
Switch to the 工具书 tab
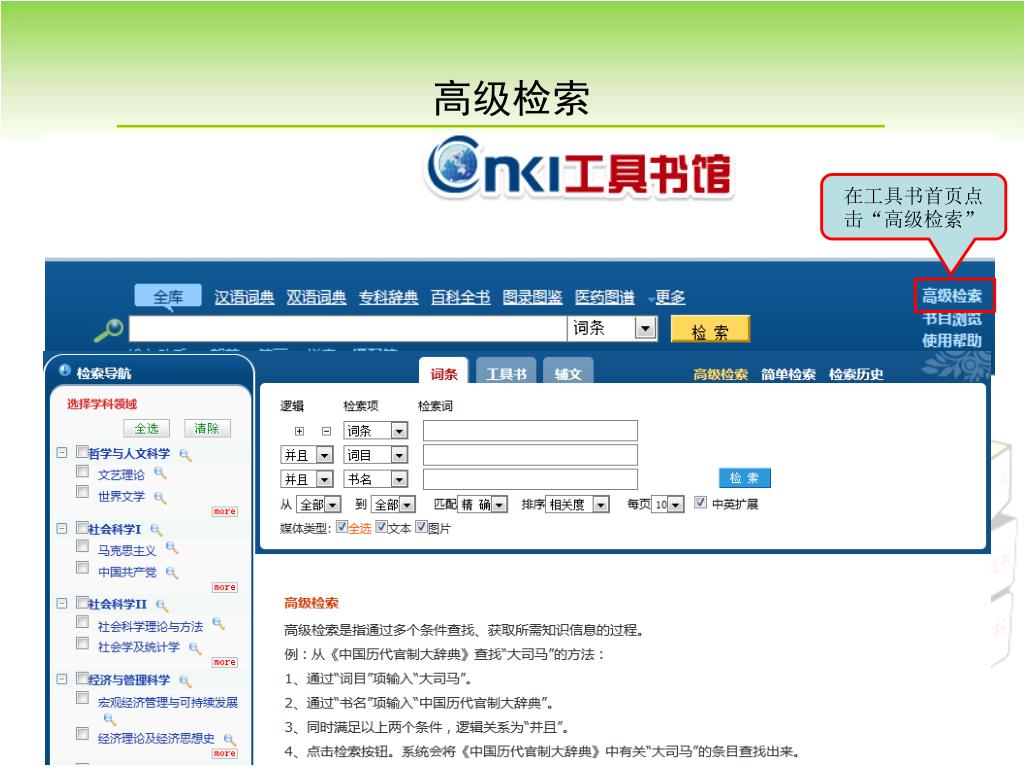(x=506, y=373)
